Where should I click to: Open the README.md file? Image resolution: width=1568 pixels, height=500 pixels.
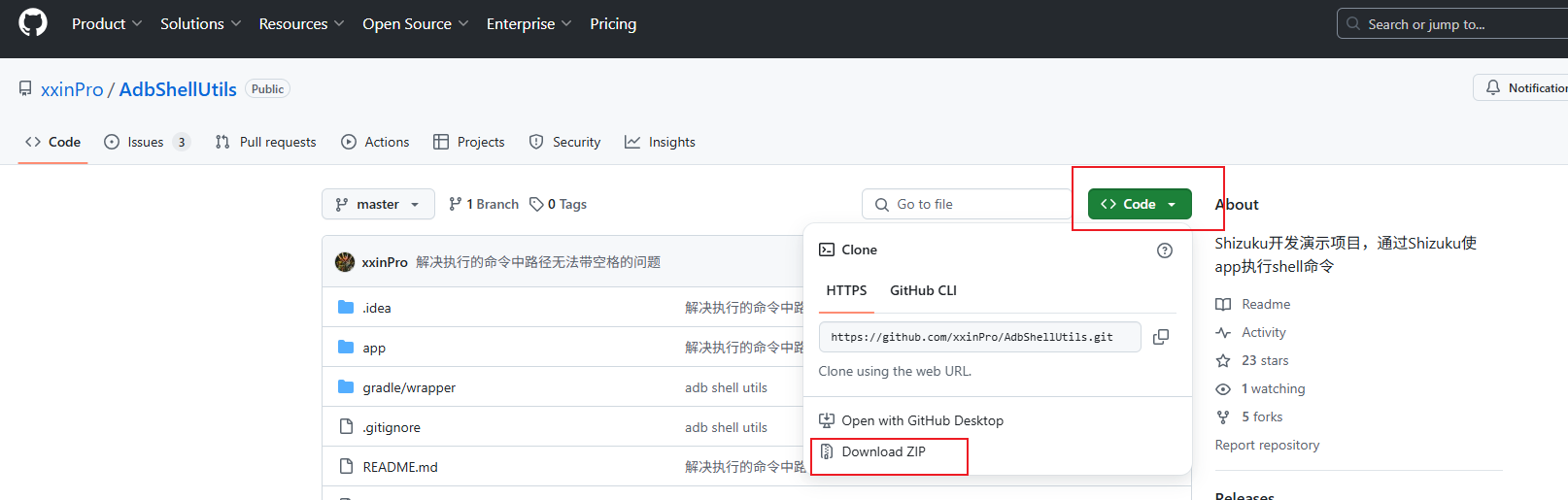pyautogui.click(x=400, y=467)
